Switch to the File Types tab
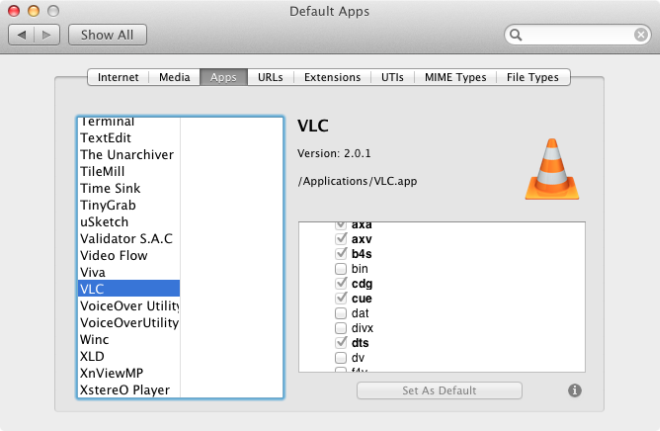This screenshot has height=431, width=660. [533, 77]
